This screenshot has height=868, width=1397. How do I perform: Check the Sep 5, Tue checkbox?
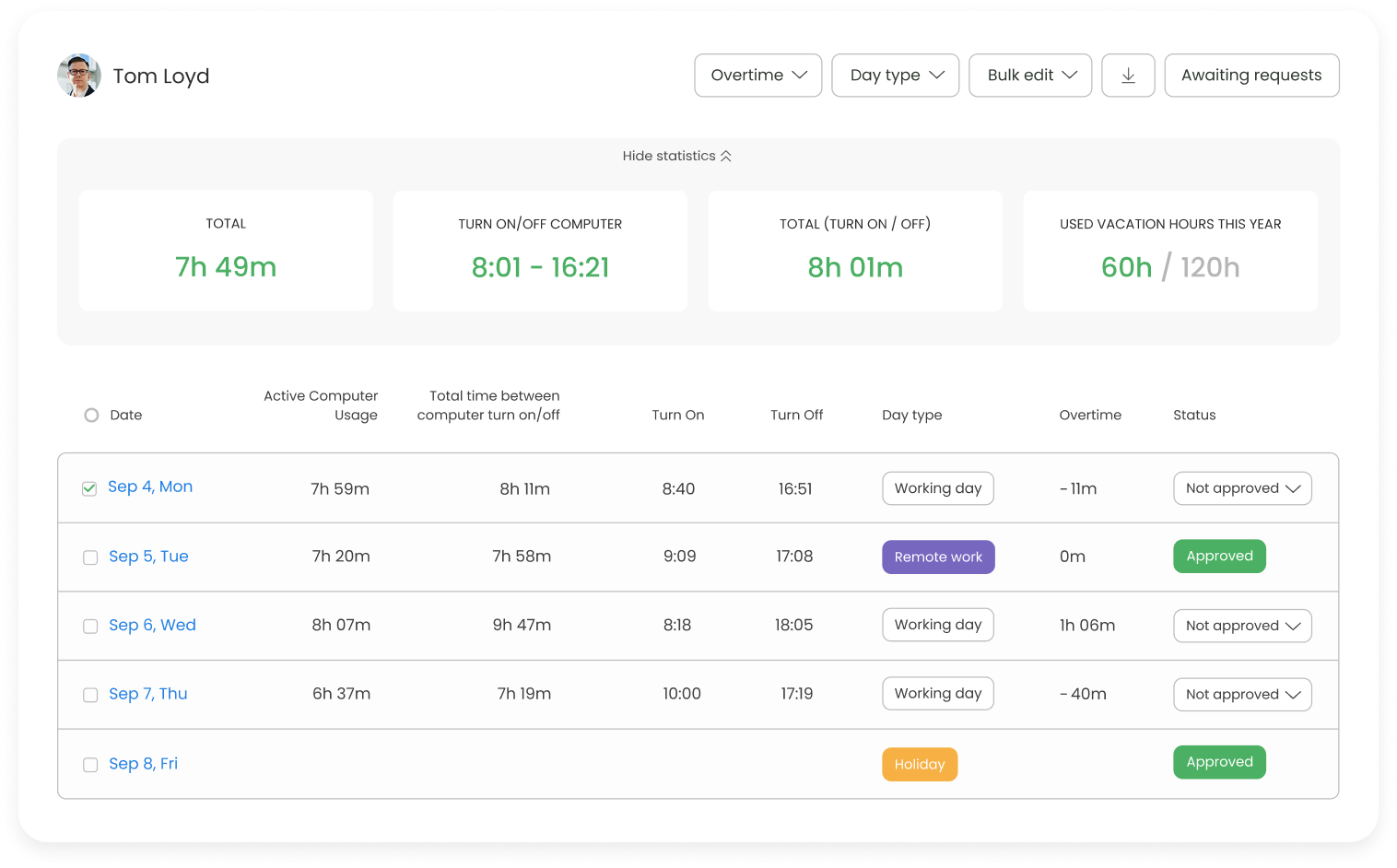tap(90, 557)
